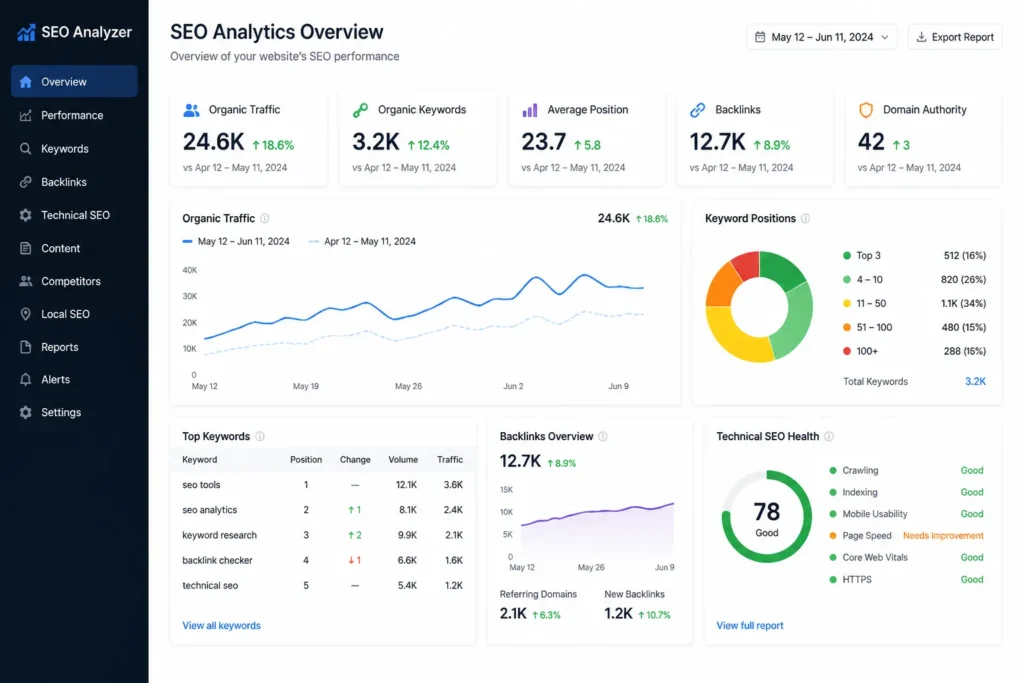The image size is (1024, 683).
Task: Click the Technical SEO gear icon
Action: 25,215
